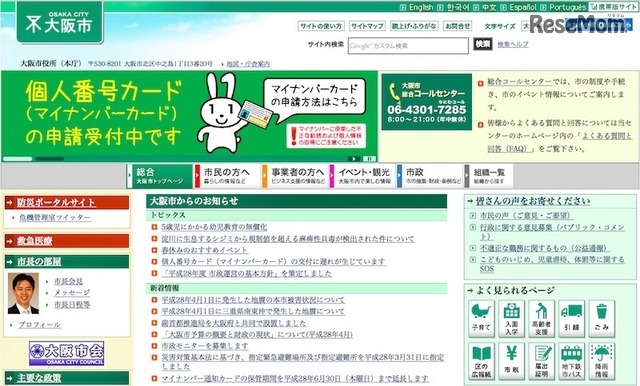640x386 pixels.
Task: Play the banner slideshow
Action: click(354, 159)
